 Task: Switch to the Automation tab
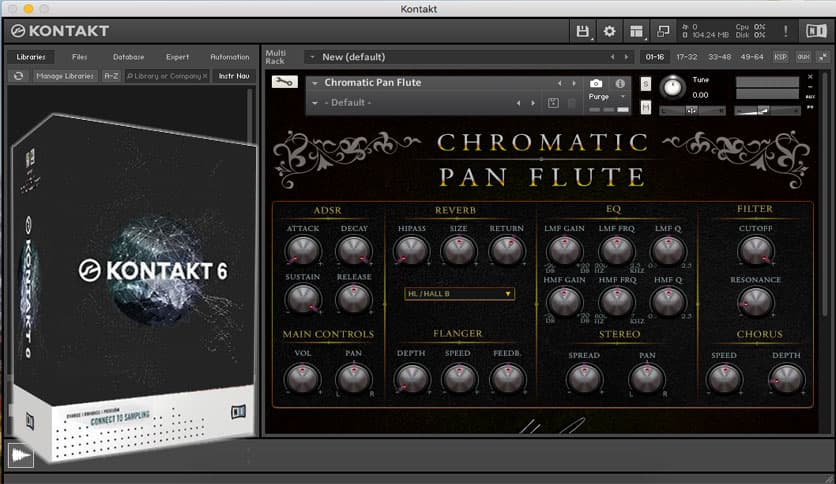tap(230, 57)
